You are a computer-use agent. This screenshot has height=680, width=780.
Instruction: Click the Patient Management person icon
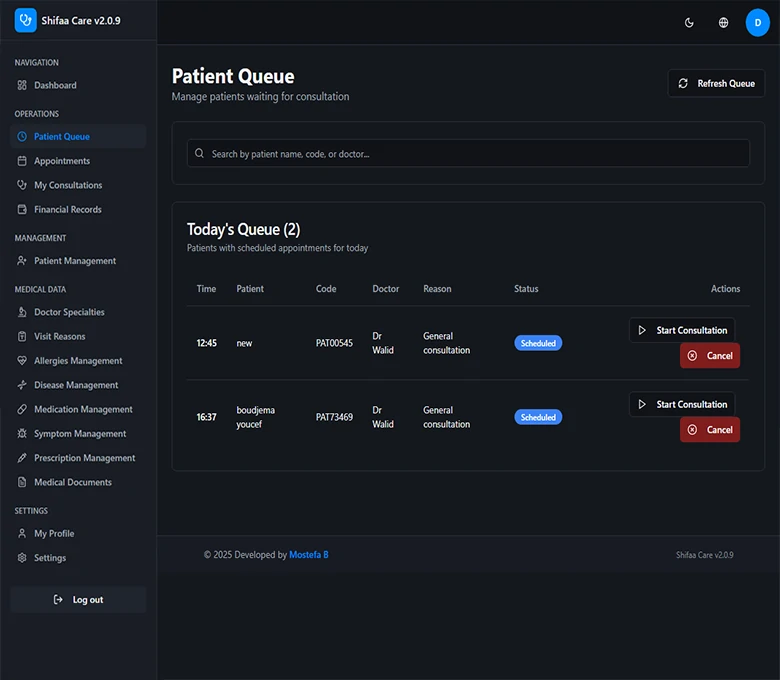pos(22,261)
